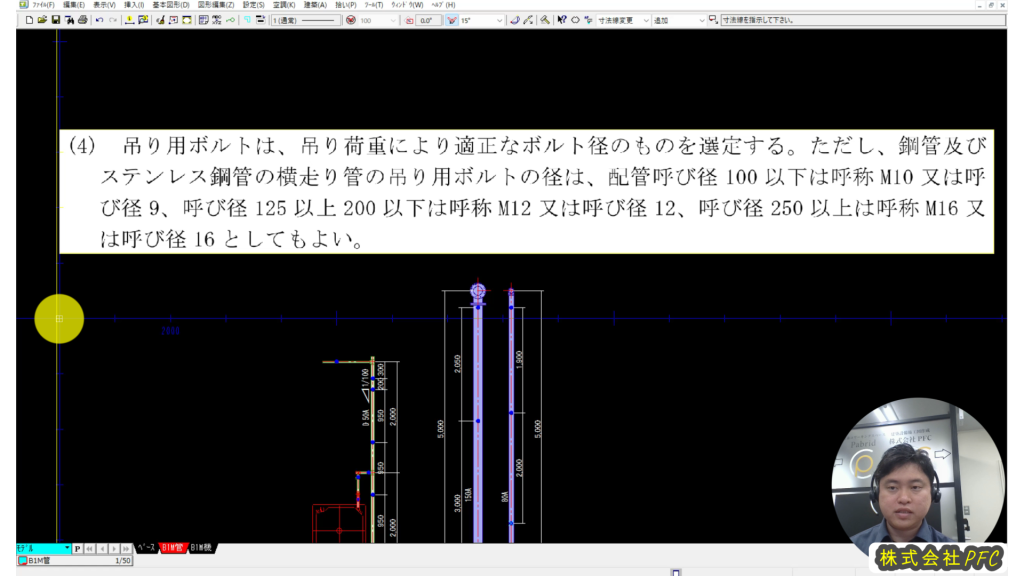Toggle the red circular icon before 100
The image size is (1024, 576).
350,20
